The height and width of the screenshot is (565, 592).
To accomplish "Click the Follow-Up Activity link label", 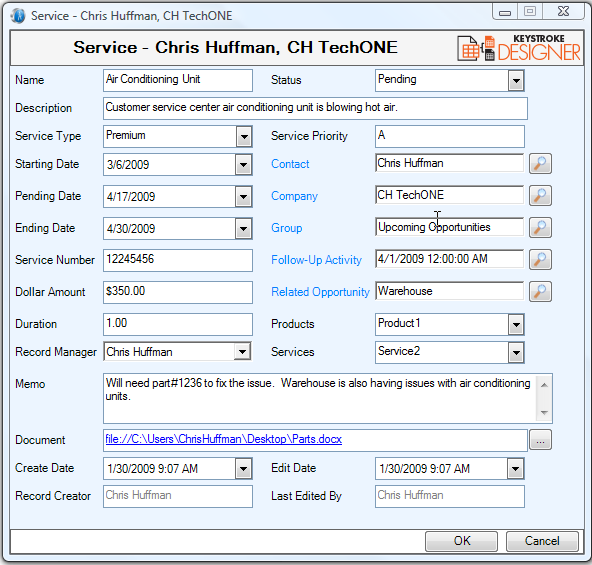I will pyautogui.click(x=316, y=260).
